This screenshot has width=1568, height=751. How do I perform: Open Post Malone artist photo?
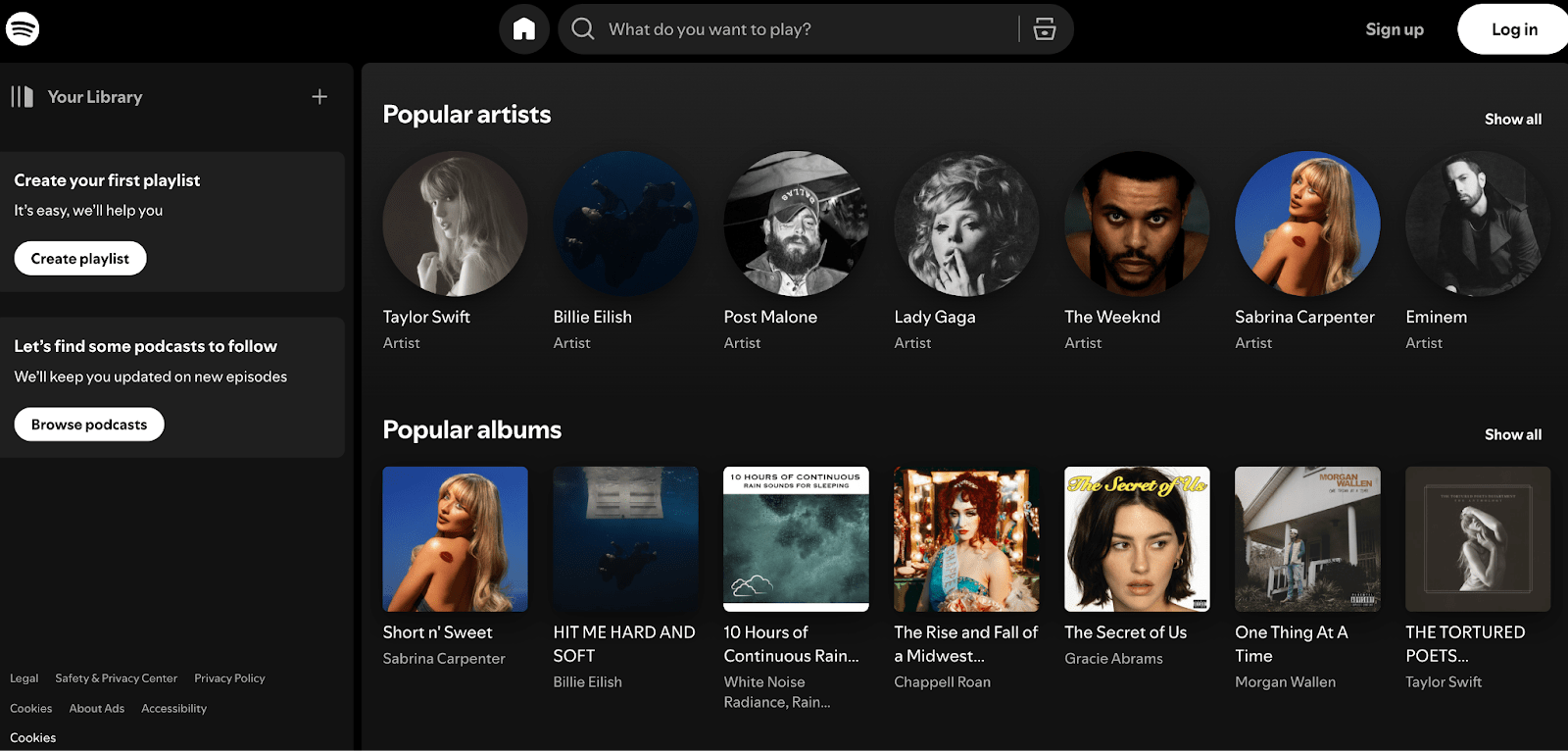click(x=796, y=224)
